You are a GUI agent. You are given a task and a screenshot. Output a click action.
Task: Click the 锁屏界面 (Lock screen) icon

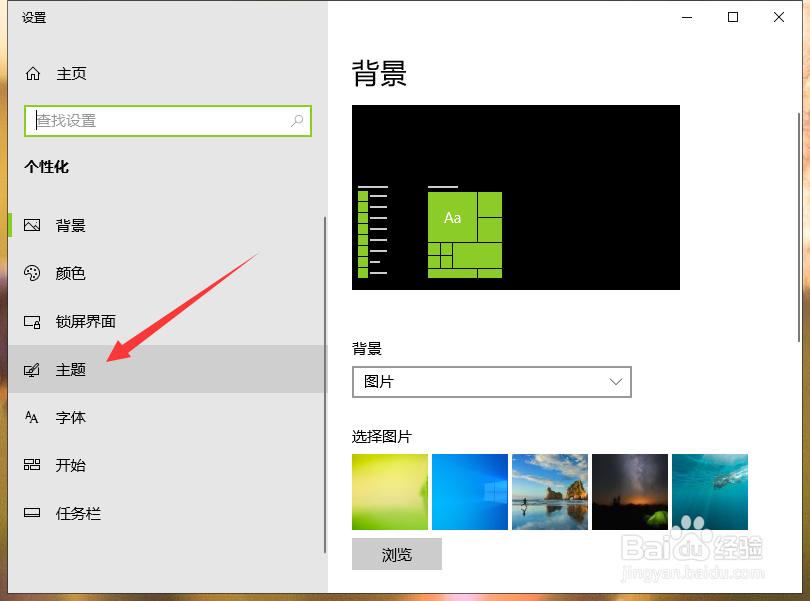tap(31, 321)
